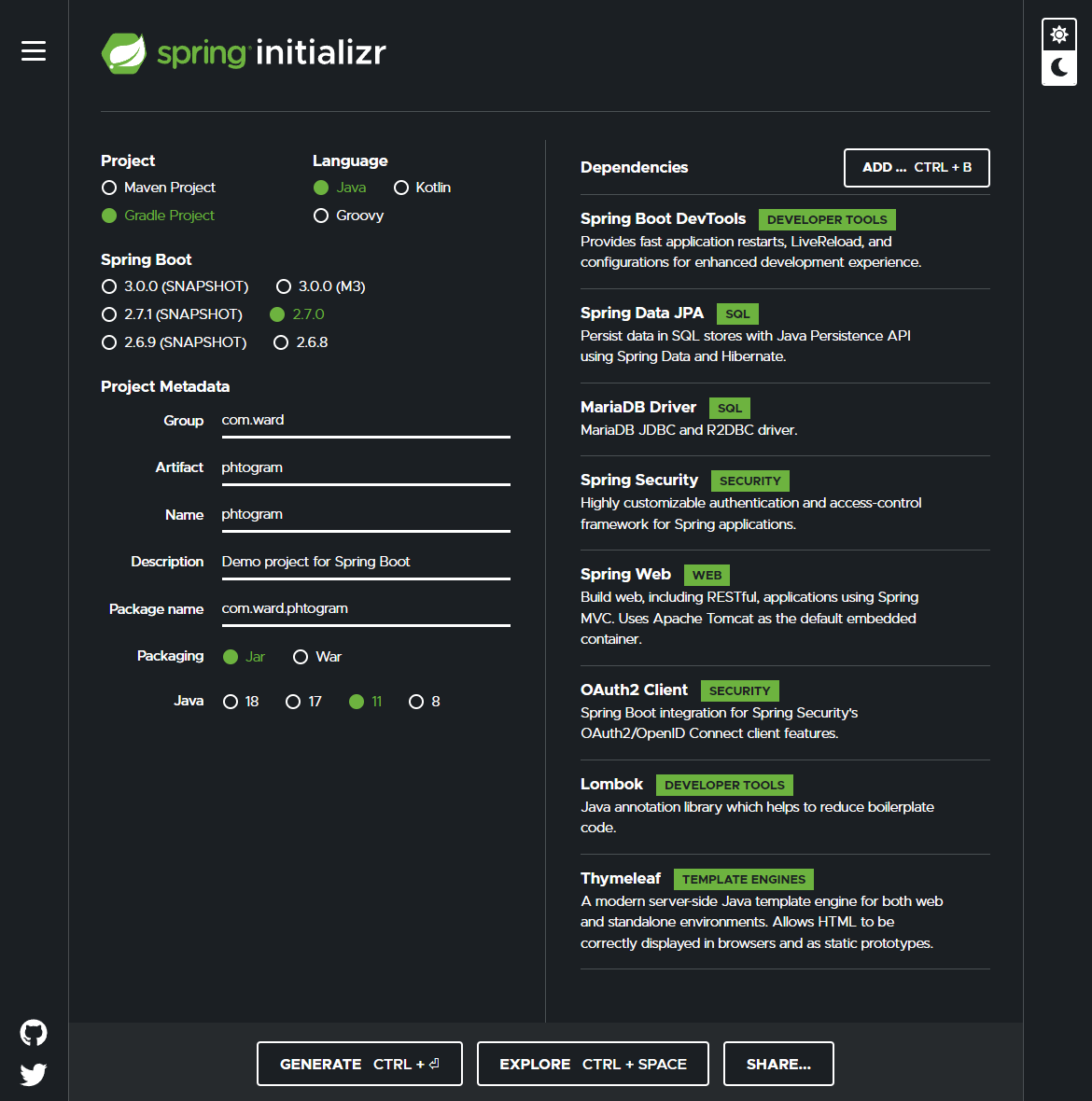This screenshot has height=1101, width=1092.
Task: Open the hamburger navigation menu
Action: (34, 52)
